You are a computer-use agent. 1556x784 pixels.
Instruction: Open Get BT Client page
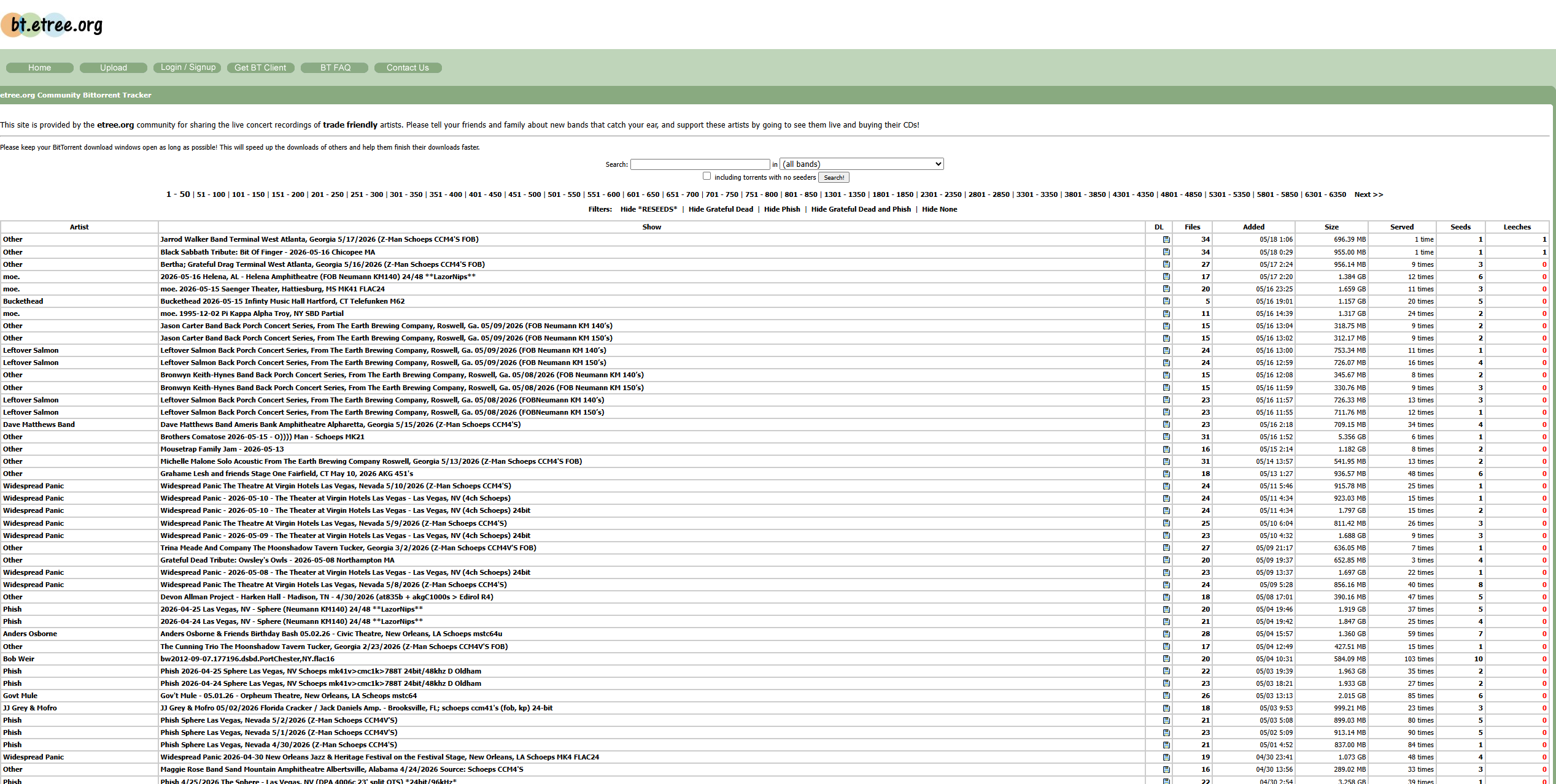click(260, 67)
